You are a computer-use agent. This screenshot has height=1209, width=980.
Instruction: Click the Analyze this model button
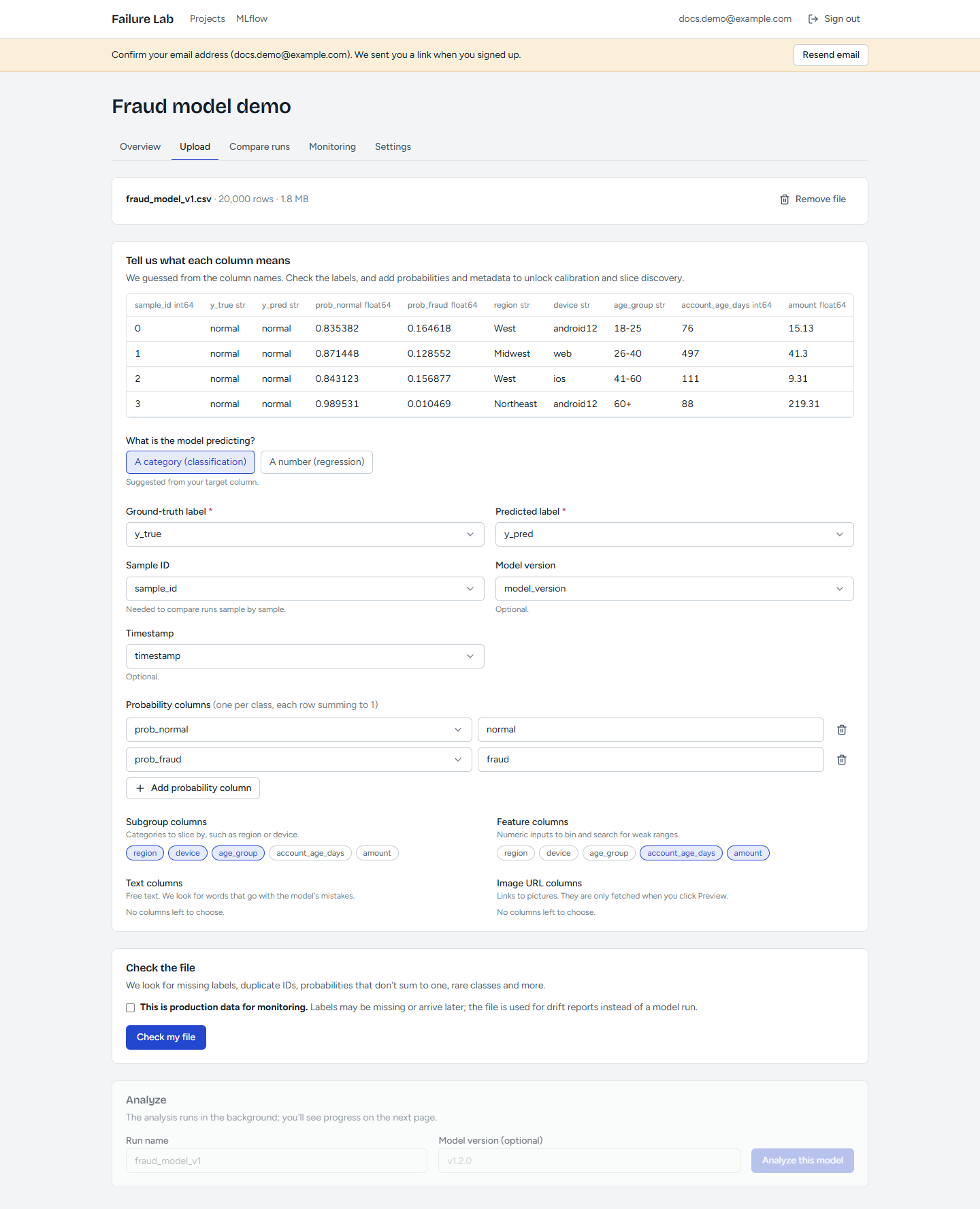(x=802, y=1161)
